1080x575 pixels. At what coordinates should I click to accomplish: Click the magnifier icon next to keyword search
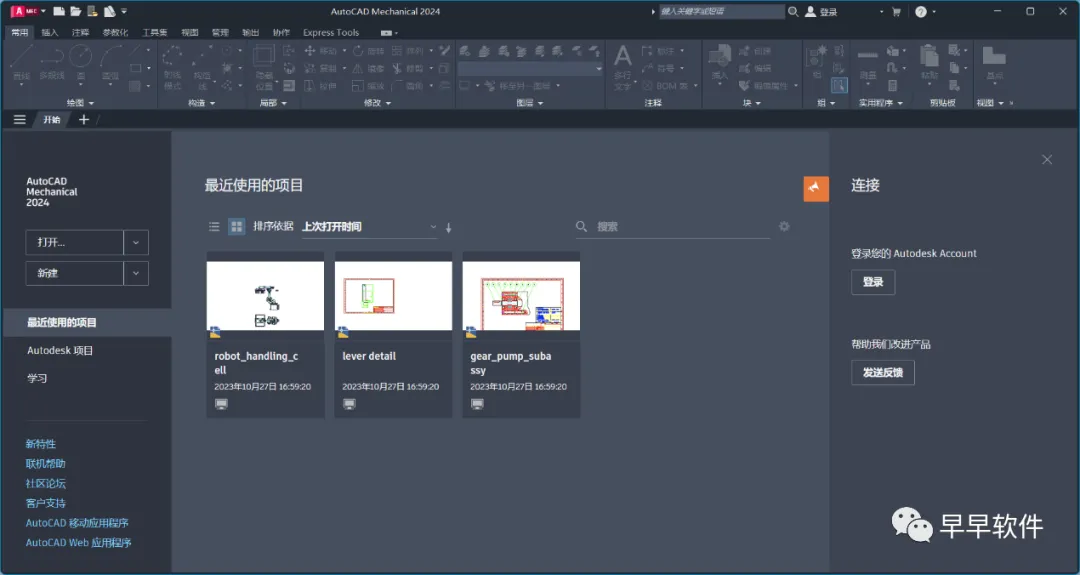(x=793, y=12)
